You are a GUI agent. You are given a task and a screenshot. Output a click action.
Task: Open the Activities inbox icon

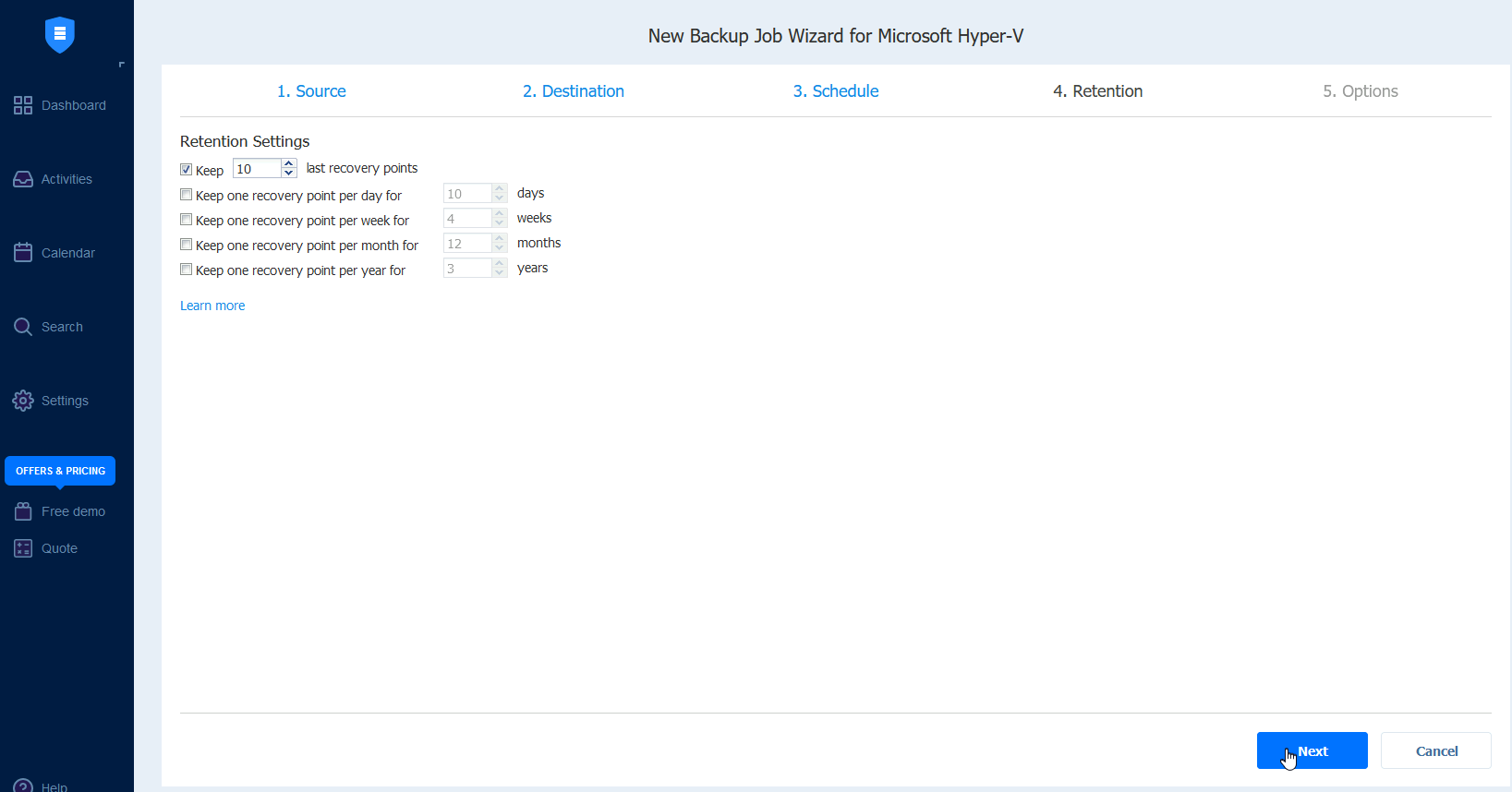(x=23, y=179)
